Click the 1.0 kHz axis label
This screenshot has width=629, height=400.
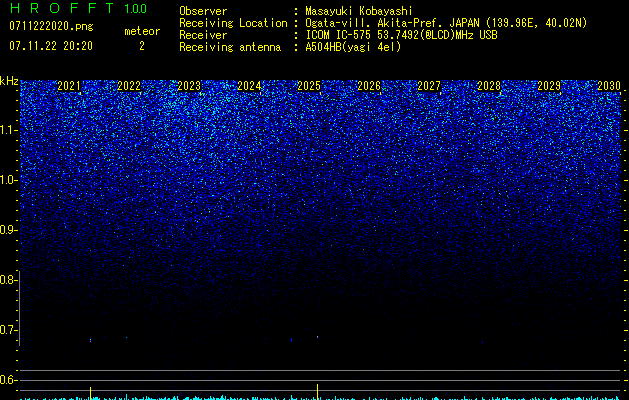pos(8,180)
